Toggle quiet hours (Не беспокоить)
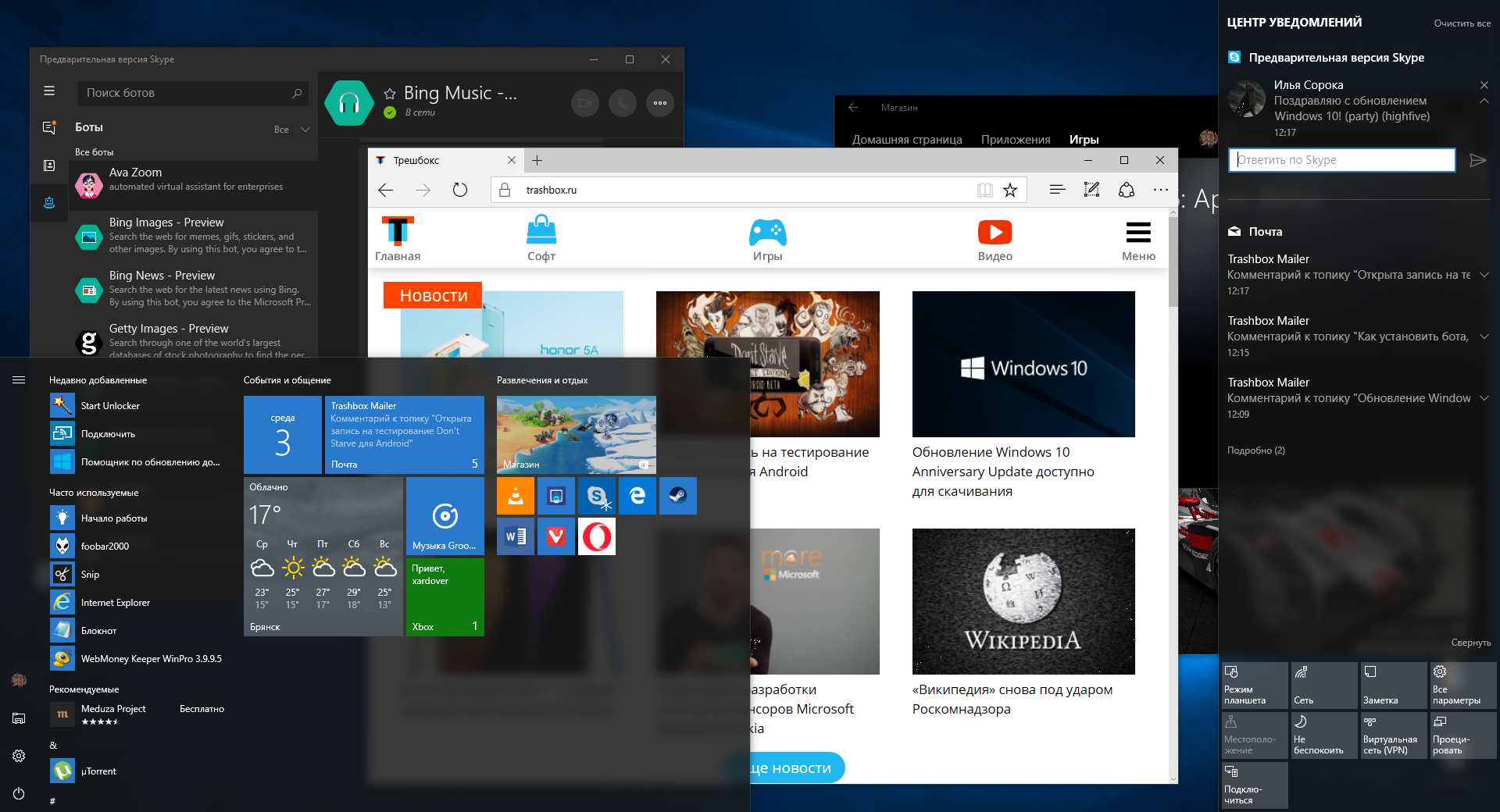The height and width of the screenshot is (812, 1500). 1324,735
